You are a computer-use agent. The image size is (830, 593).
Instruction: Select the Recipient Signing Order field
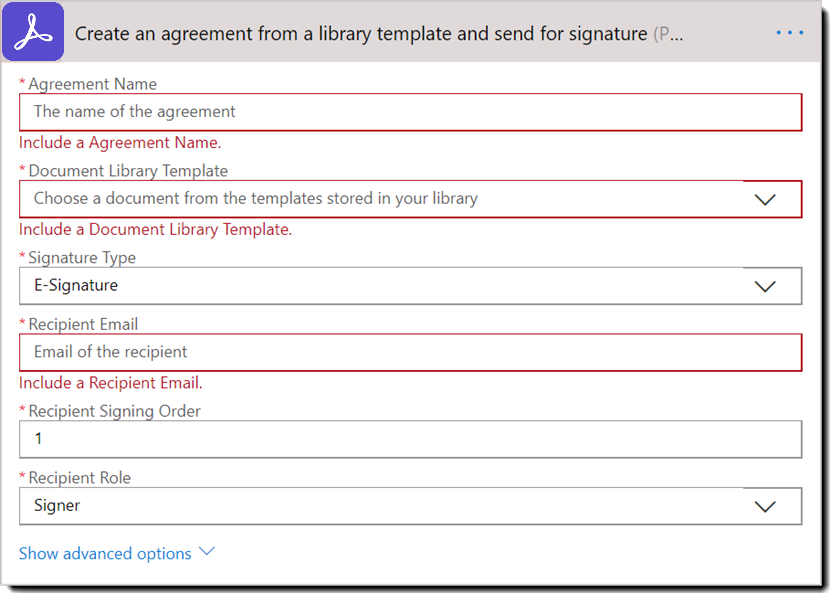(410, 439)
